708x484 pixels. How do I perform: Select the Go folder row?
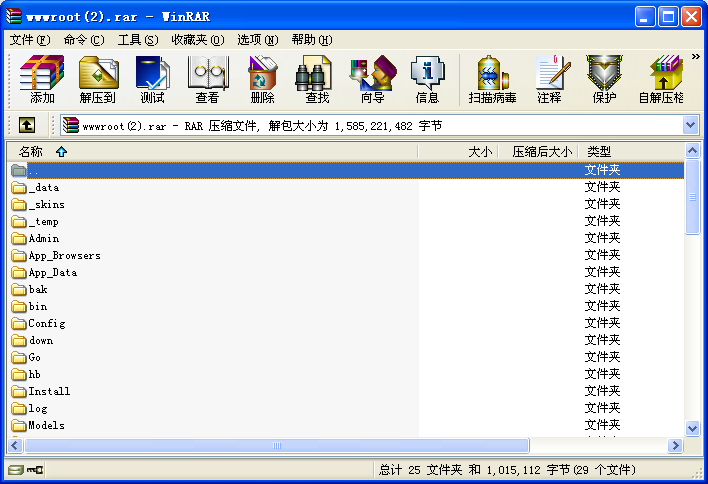[347, 358]
